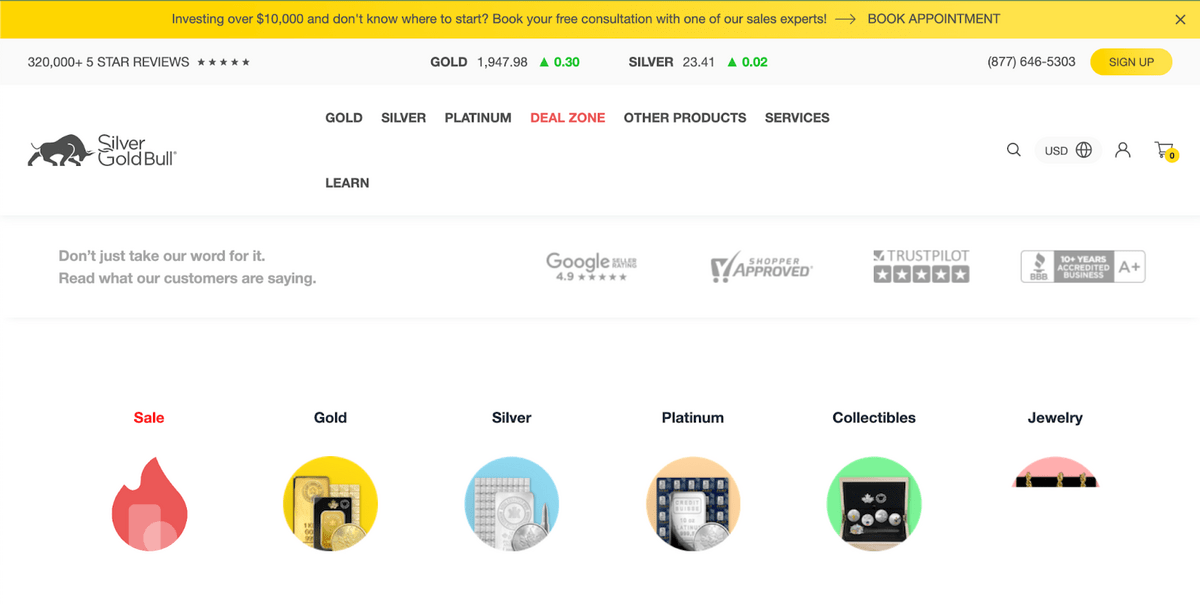
Task: Open the Gold category circle image
Action: tap(330, 504)
